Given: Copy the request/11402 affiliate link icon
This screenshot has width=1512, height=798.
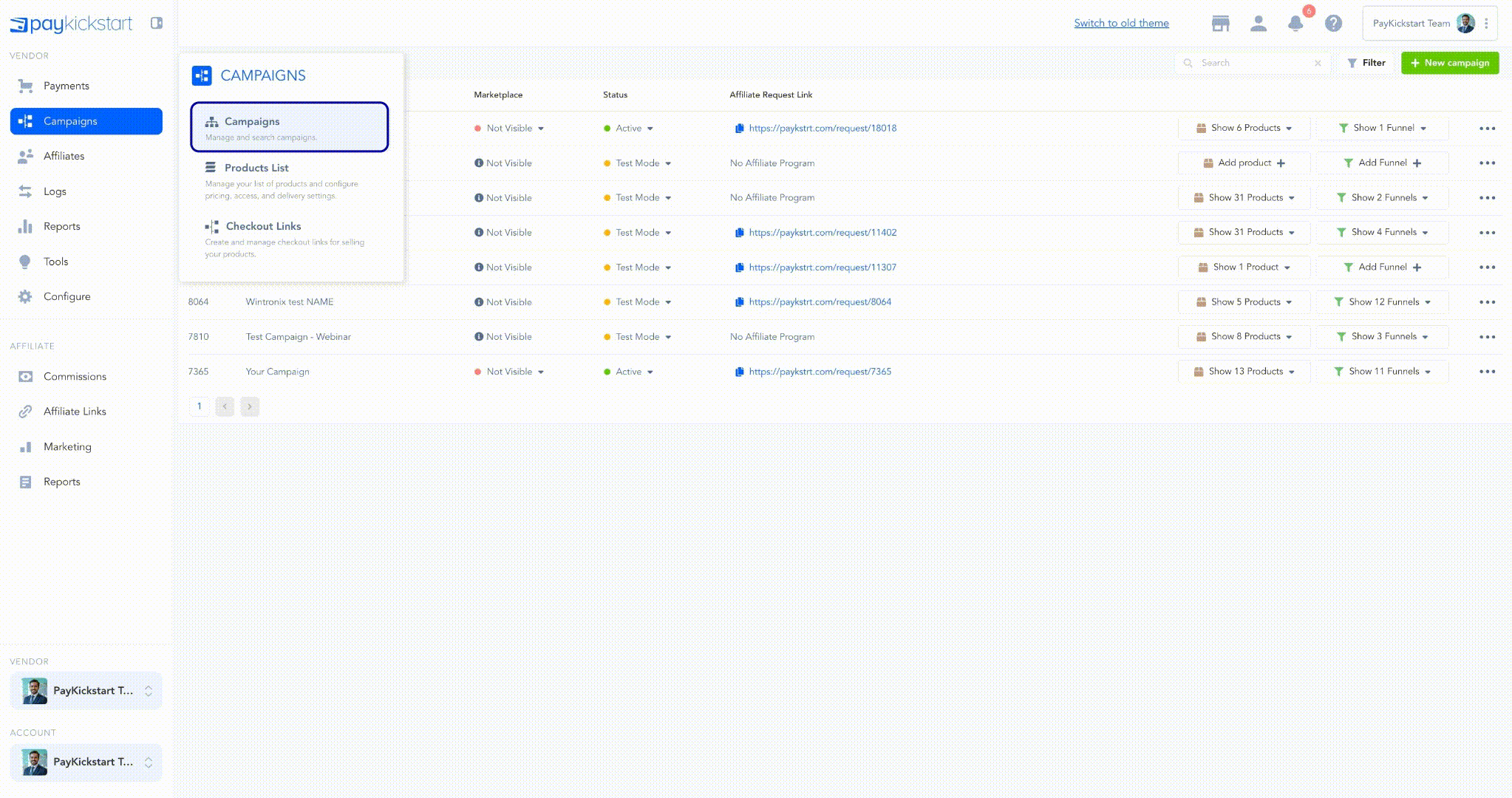Looking at the screenshot, I should tap(739, 233).
